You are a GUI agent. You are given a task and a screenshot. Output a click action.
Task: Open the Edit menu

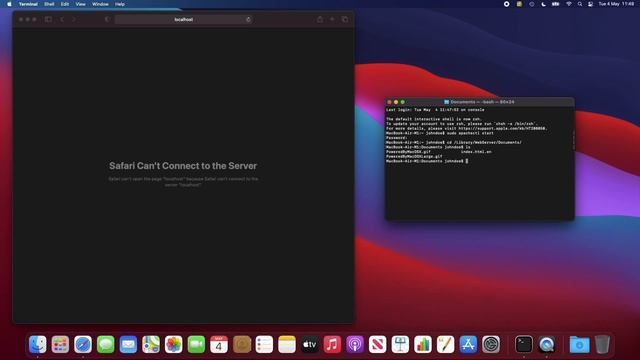point(65,4)
